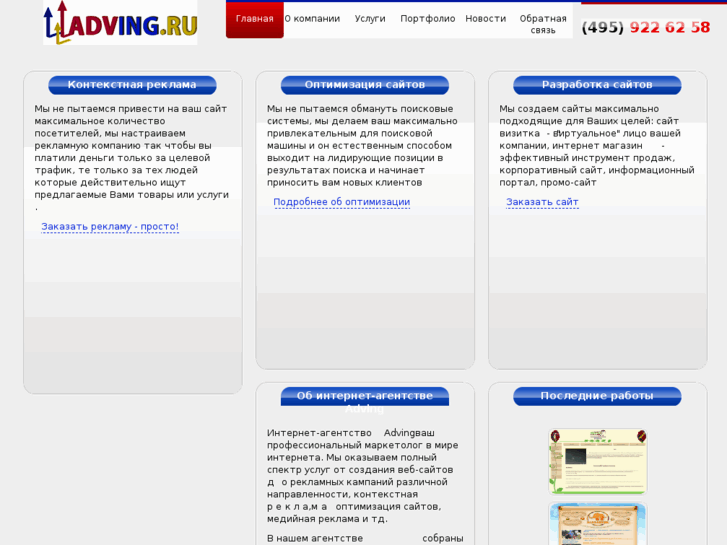Open the Портфолио menu item

[x=427, y=19]
